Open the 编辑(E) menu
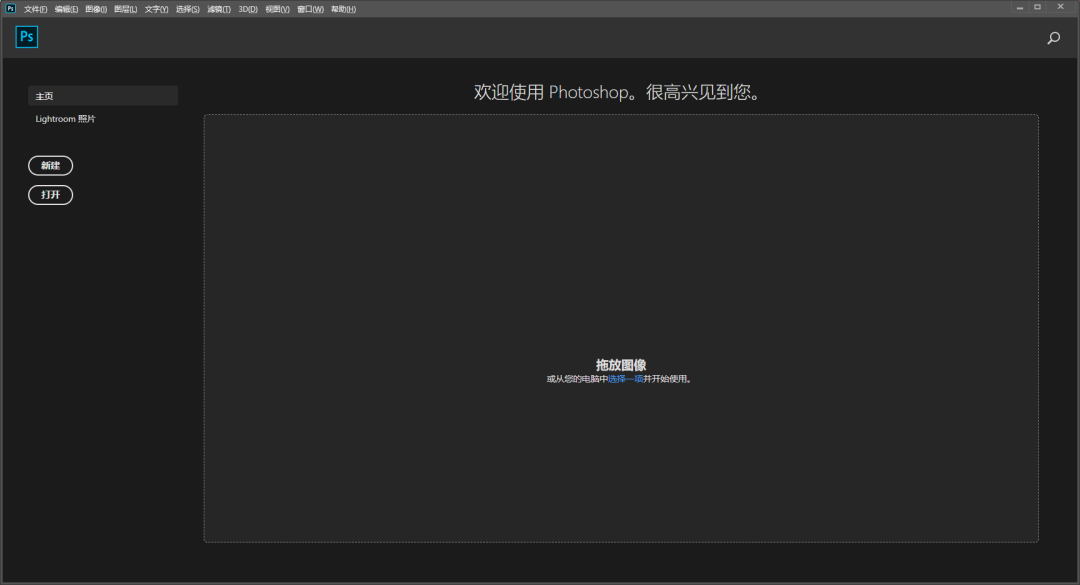Screen dimensions: 1080x585 point(66,9)
